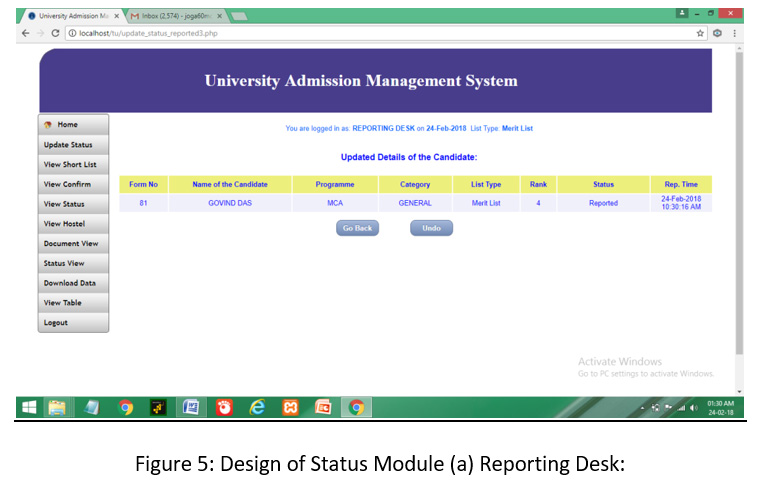Select View Short List in the sidebar

pyautogui.click(x=73, y=165)
